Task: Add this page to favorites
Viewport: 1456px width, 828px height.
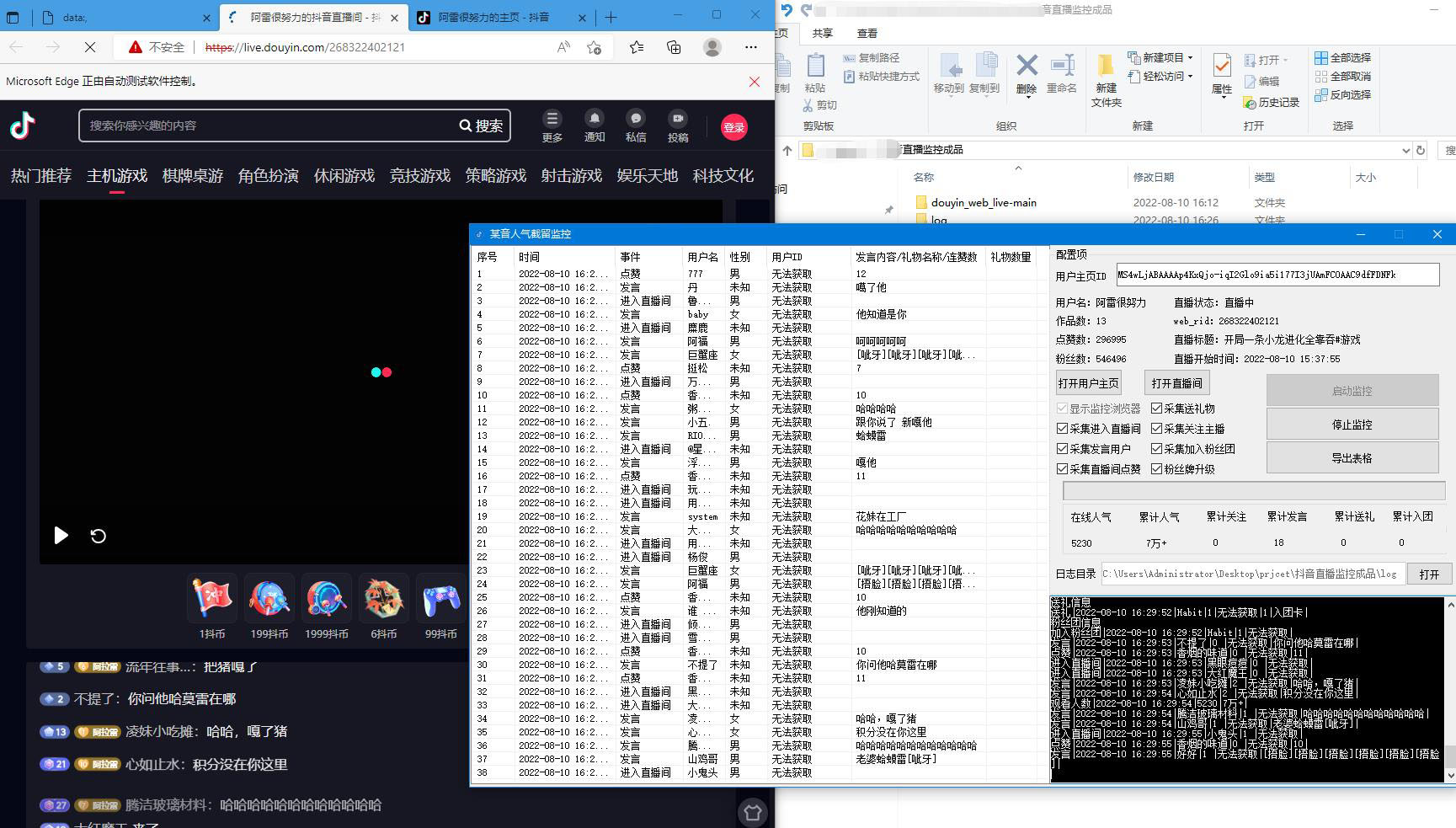Action: point(595,47)
